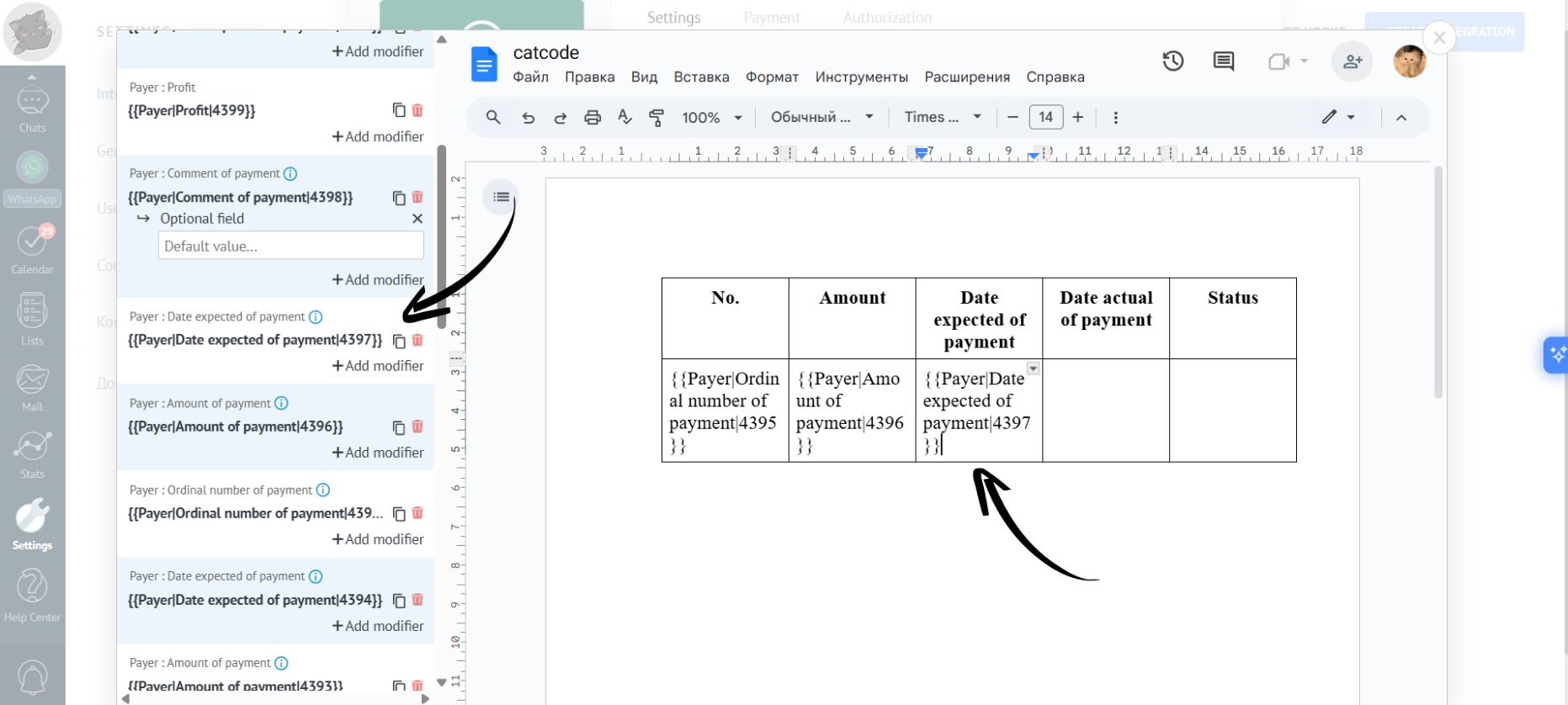The width and height of the screenshot is (1568, 705).
Task: Open document outline icon
Action: pos(501,197)
